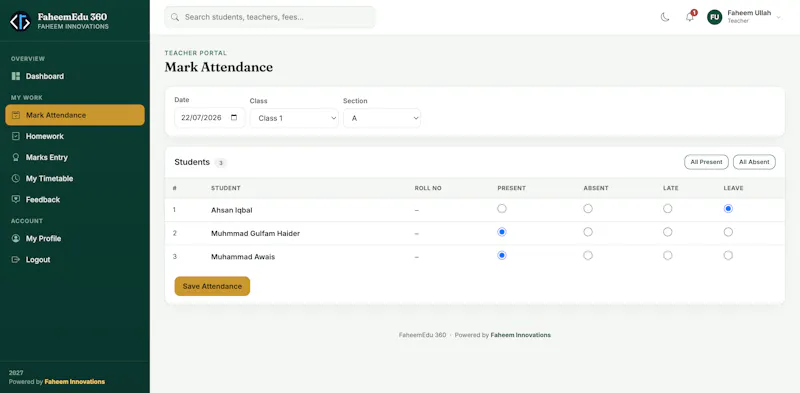This screenshot has height=393, width=800.
Task: Mark Muhammad Awais as Late
Action: (x=667, y=256)
